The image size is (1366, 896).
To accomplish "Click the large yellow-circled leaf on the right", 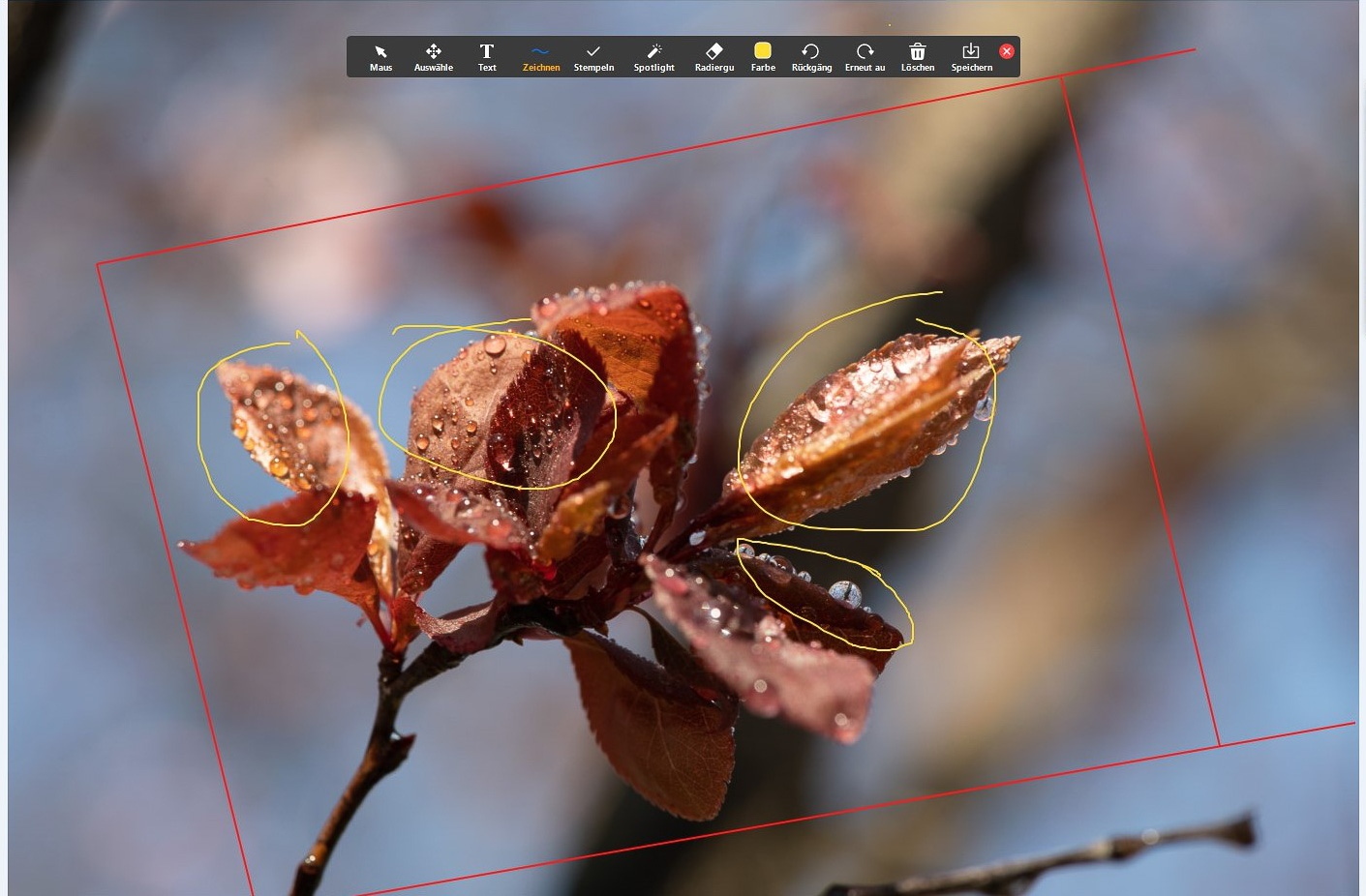I will [871, 426].
